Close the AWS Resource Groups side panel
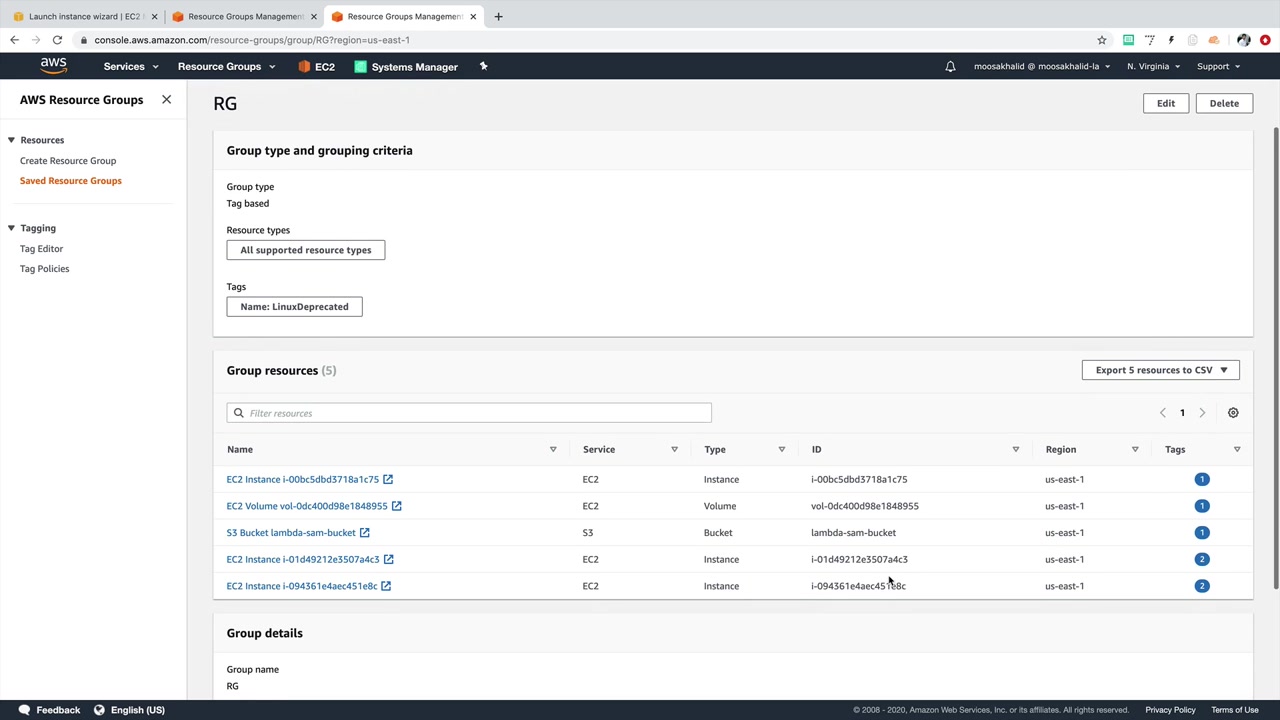This screenshot has width=1280, height=720. coord(166,100)
